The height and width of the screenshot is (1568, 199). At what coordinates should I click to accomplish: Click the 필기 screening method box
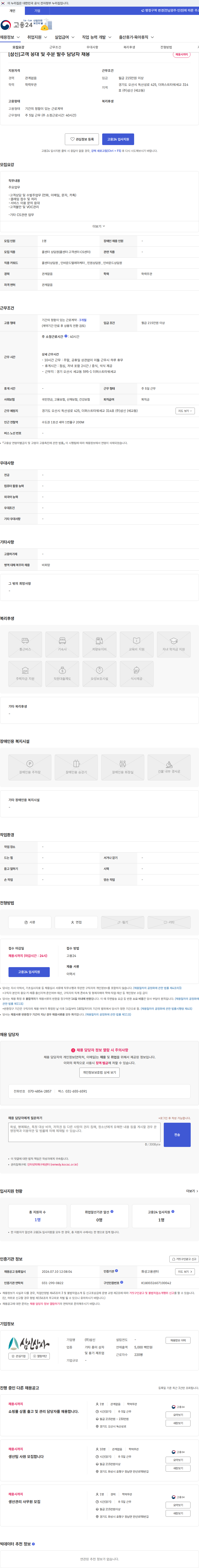coord(123,922)
